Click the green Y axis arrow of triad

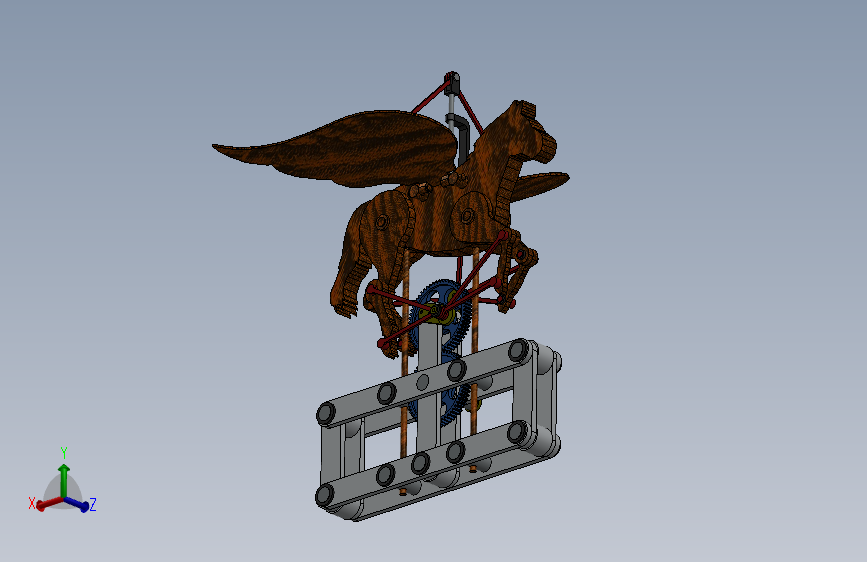(64, 479)
